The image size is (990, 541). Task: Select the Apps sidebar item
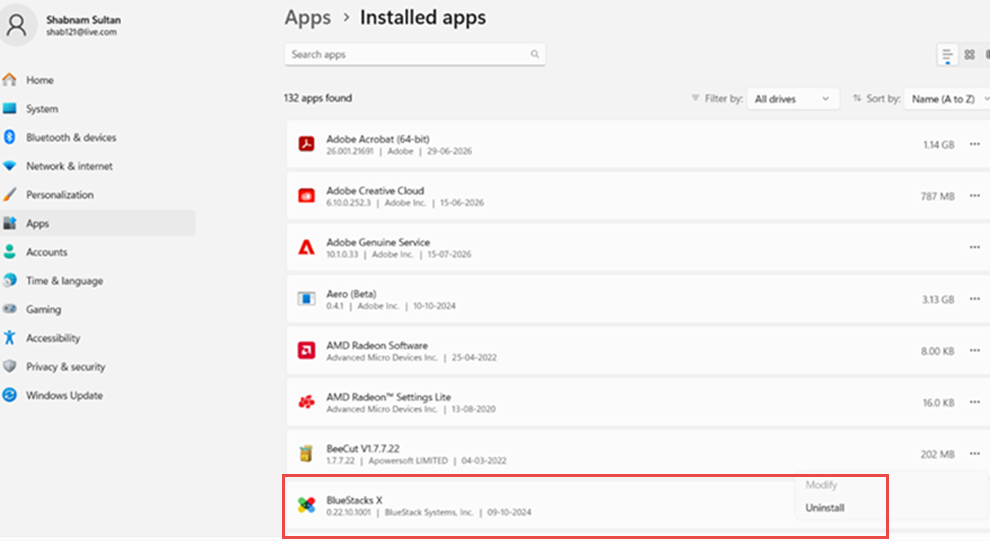tap(98, 223)
